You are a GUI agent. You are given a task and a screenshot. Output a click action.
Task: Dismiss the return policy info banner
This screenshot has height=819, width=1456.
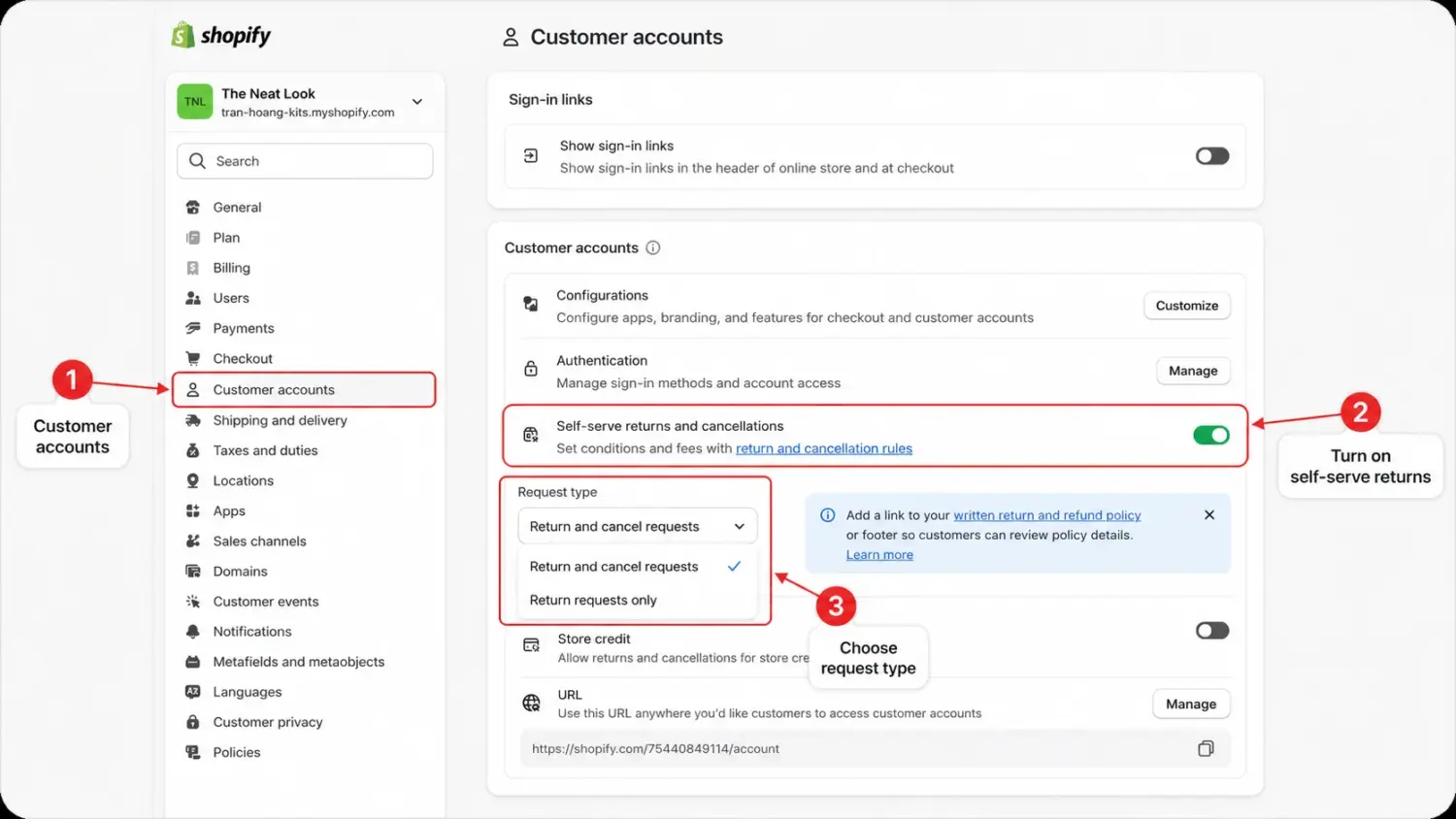tap(1209, 515)
